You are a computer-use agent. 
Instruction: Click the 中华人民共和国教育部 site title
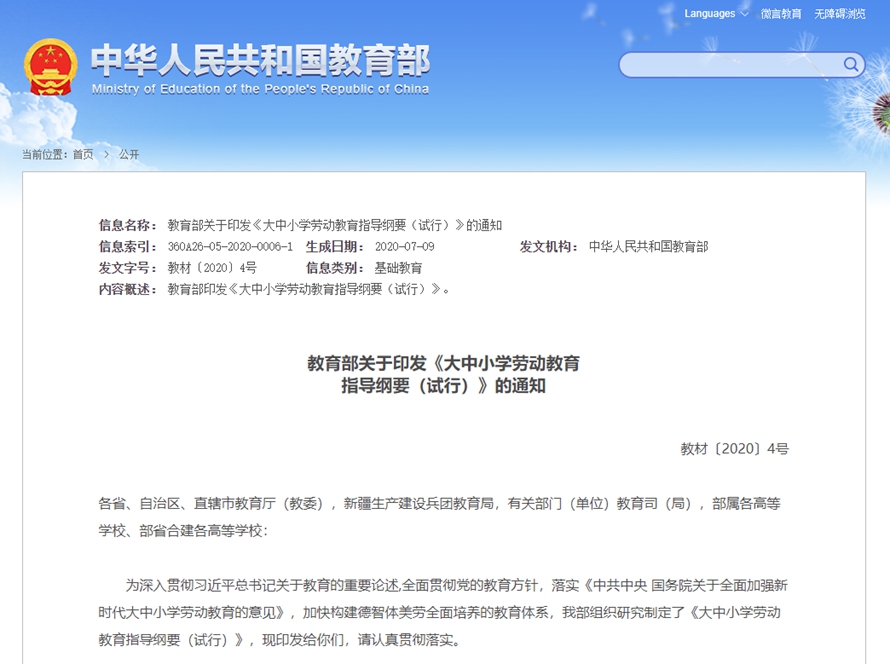(x=260, y=60)
